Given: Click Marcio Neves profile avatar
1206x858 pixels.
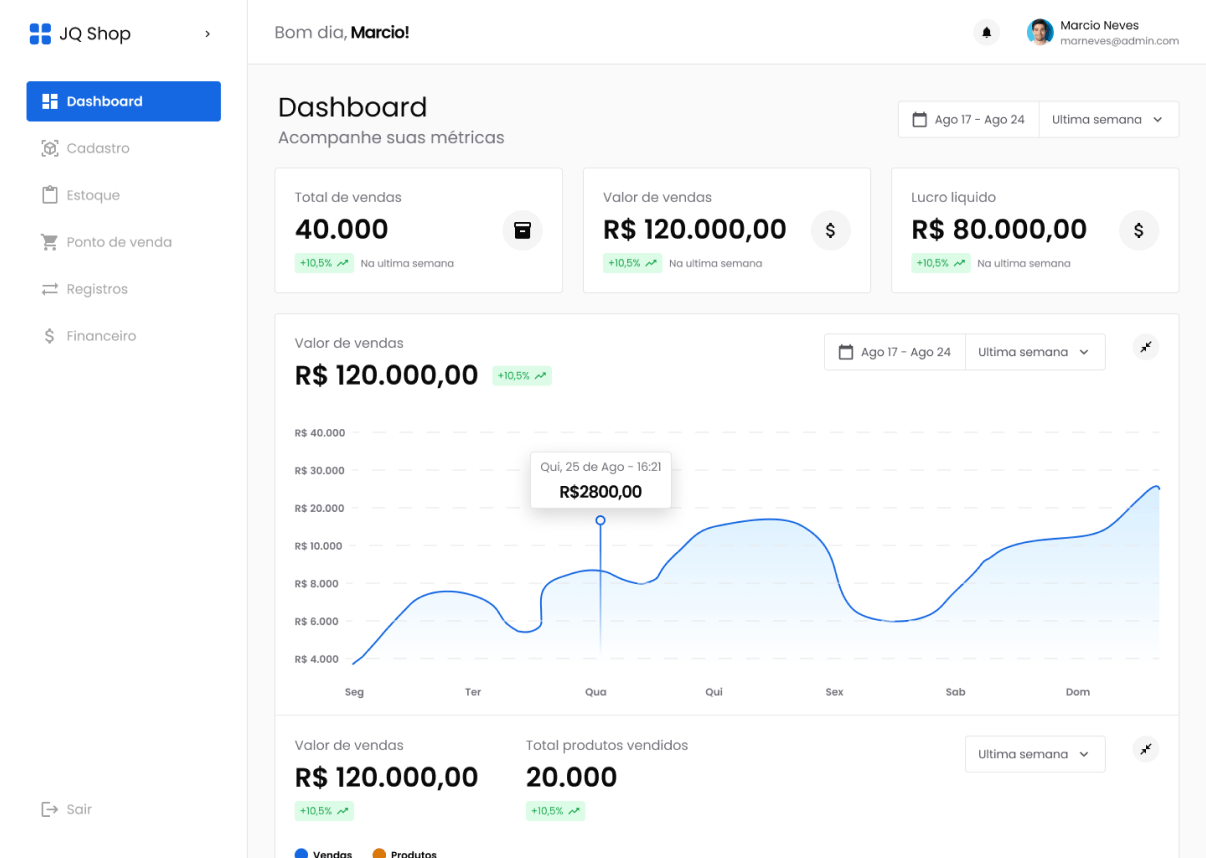Looking at the screenshot, I should click(1040, 33).
